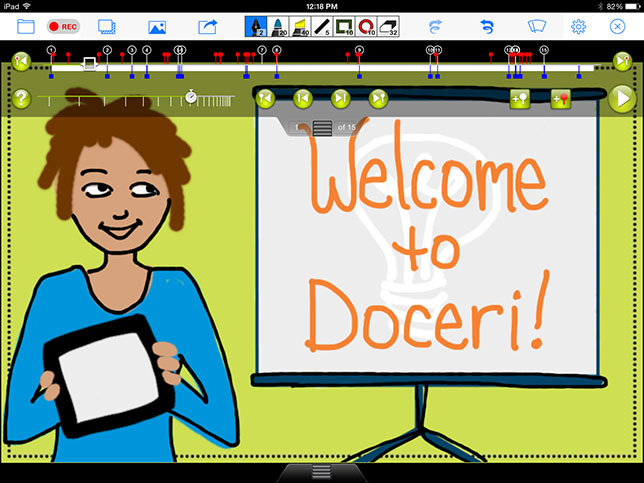Screen dimensions: 644x483
Task: Select slide marker 15 on the timeline
Action: (x=544, y=50)
